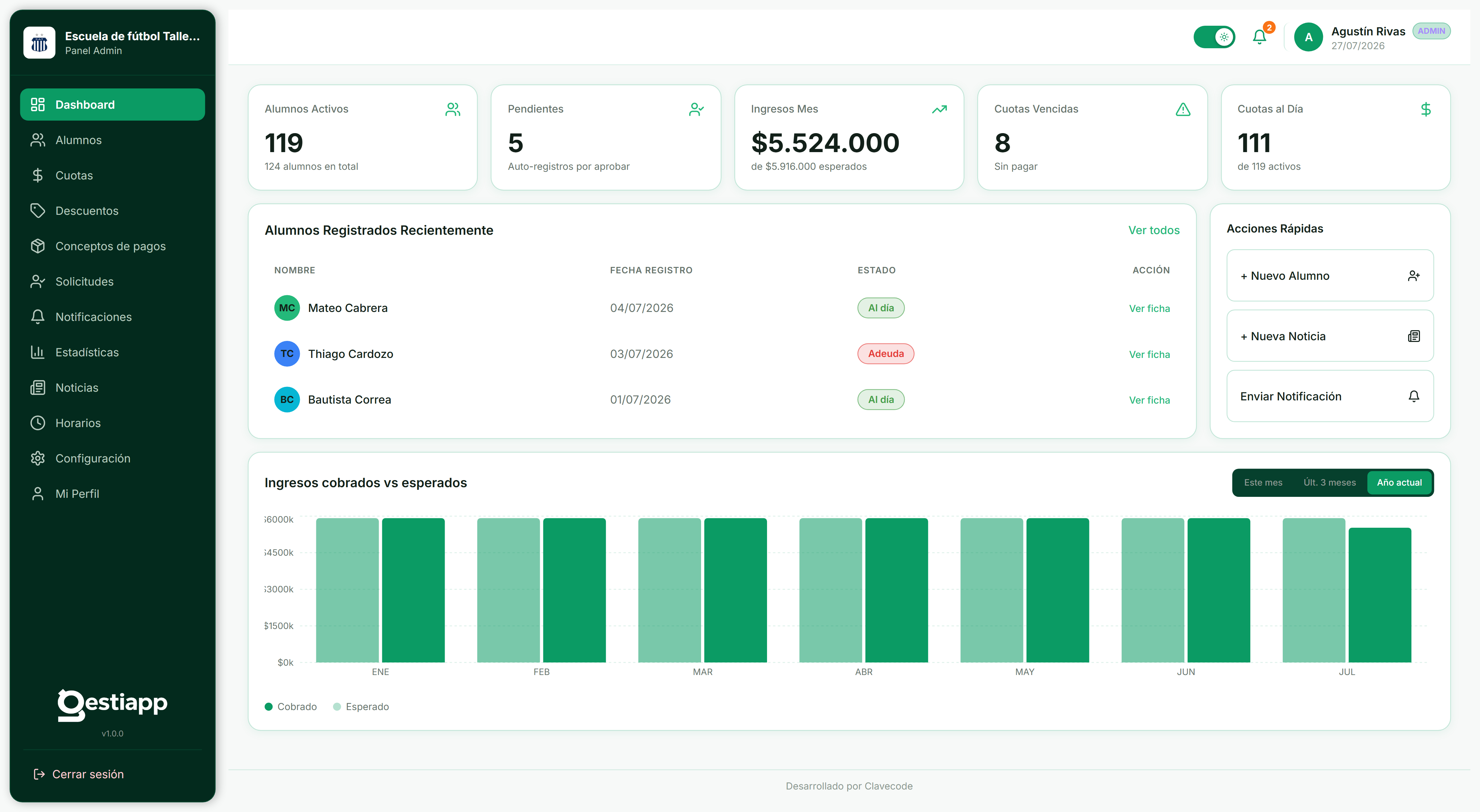Click the JUL Cobrado bar in chart
The height and width of the screenshot is (812, 1480).
pos(1380,595)
